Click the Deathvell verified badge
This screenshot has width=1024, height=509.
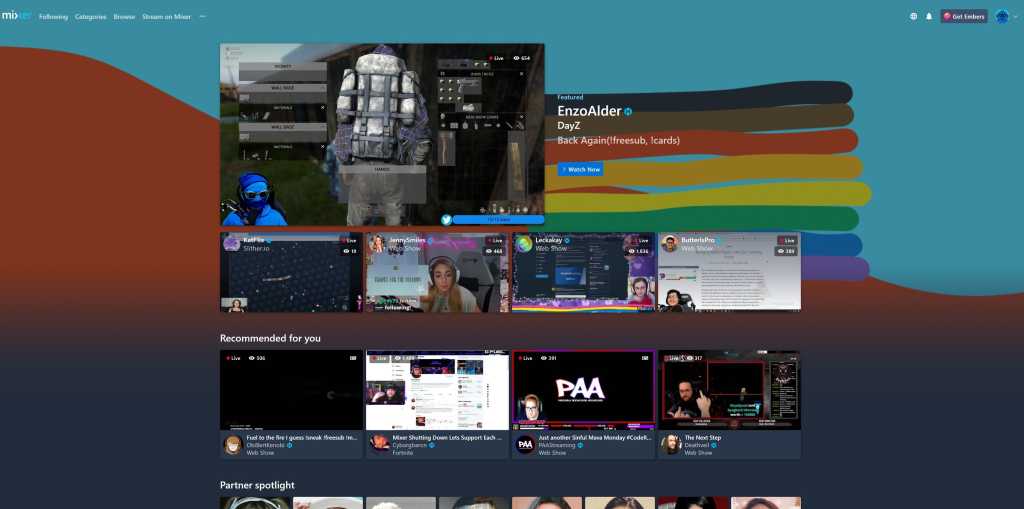(x=714, y=446)
